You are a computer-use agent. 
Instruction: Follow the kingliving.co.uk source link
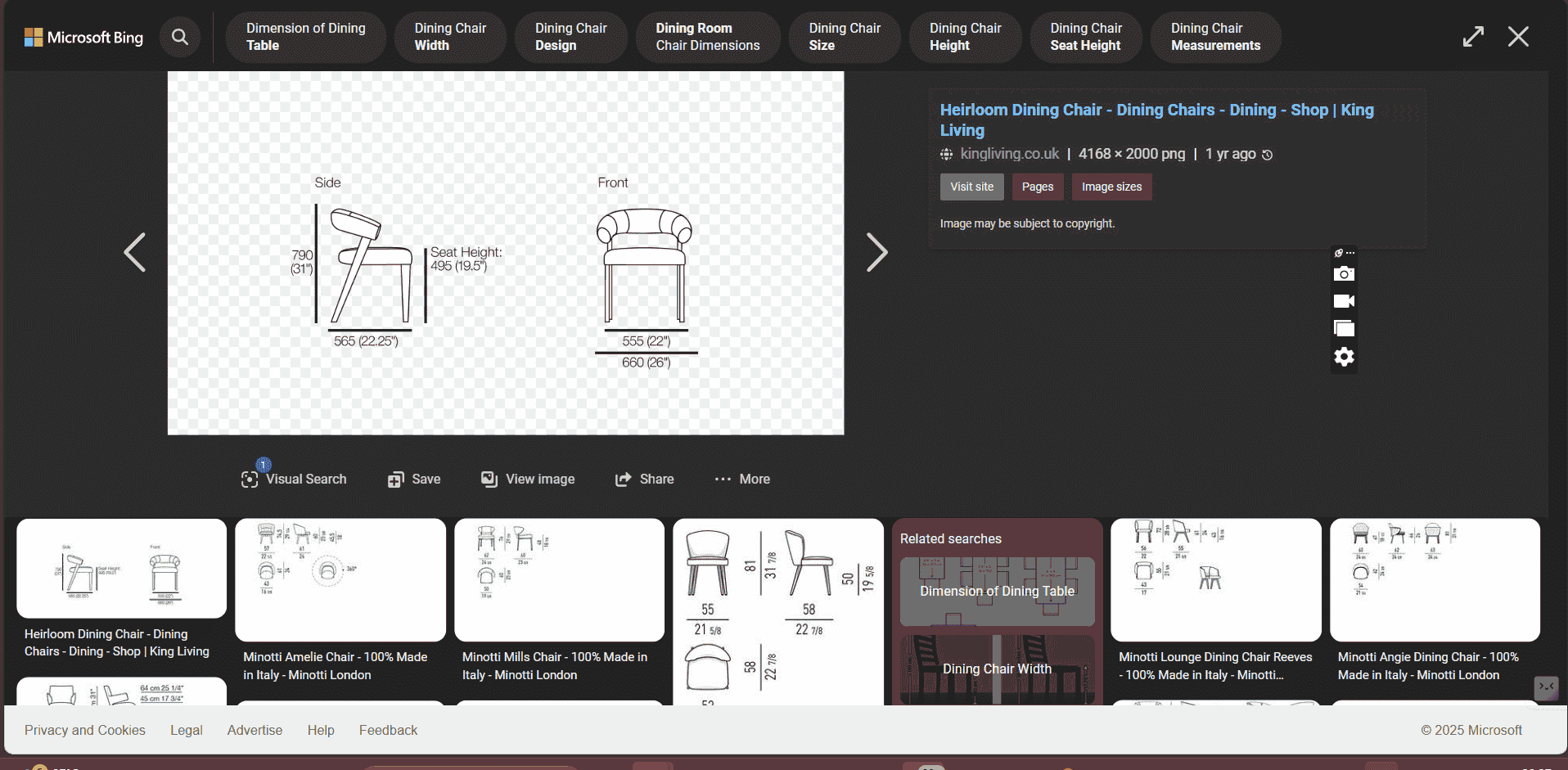[1010, 153]
